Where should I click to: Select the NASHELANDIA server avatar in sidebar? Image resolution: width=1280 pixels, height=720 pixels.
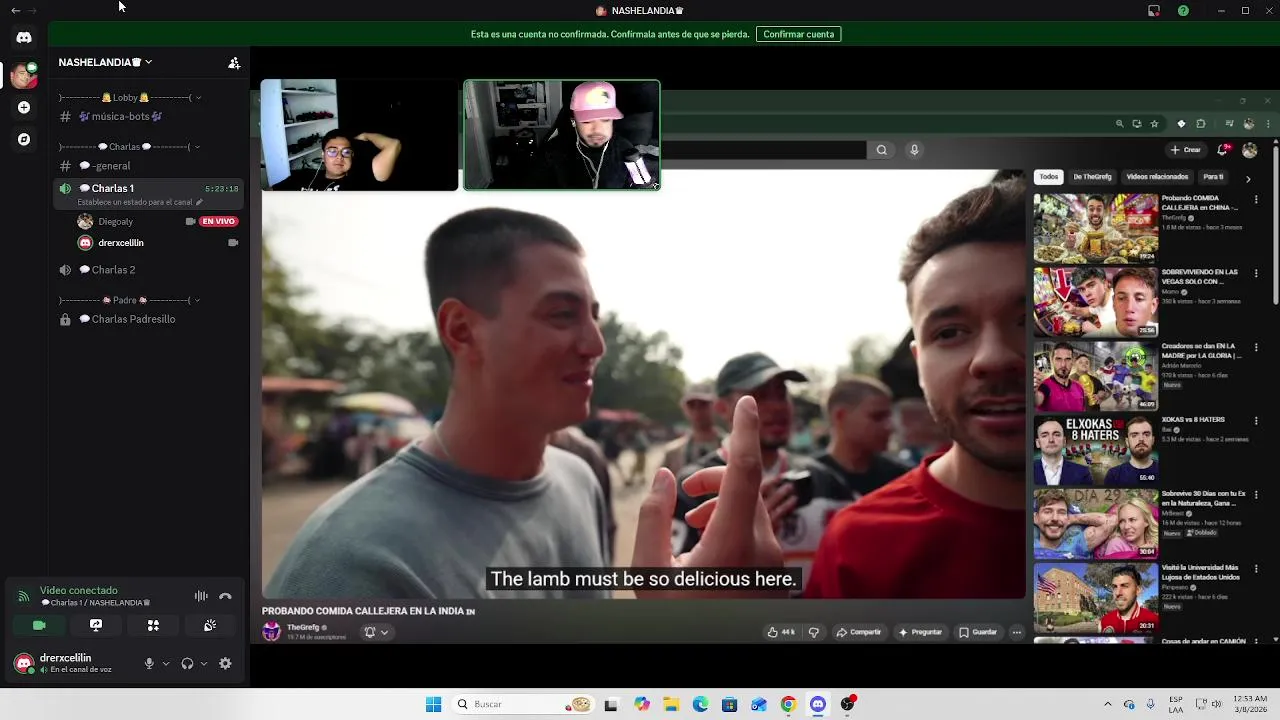(x=23, y=75)
